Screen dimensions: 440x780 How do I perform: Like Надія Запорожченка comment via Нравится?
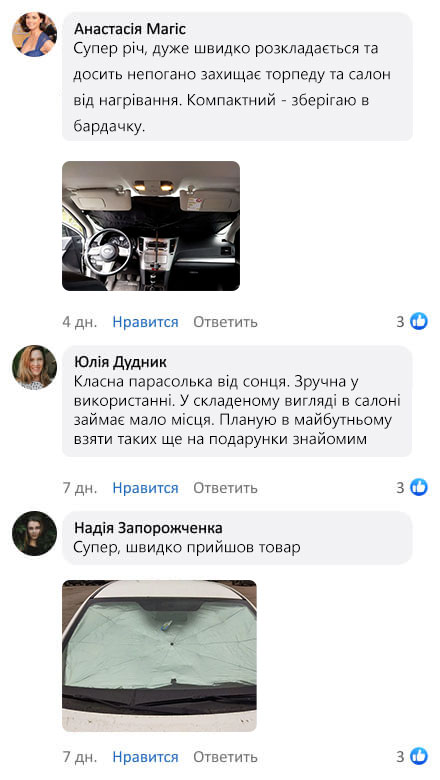tap(145, 757)
